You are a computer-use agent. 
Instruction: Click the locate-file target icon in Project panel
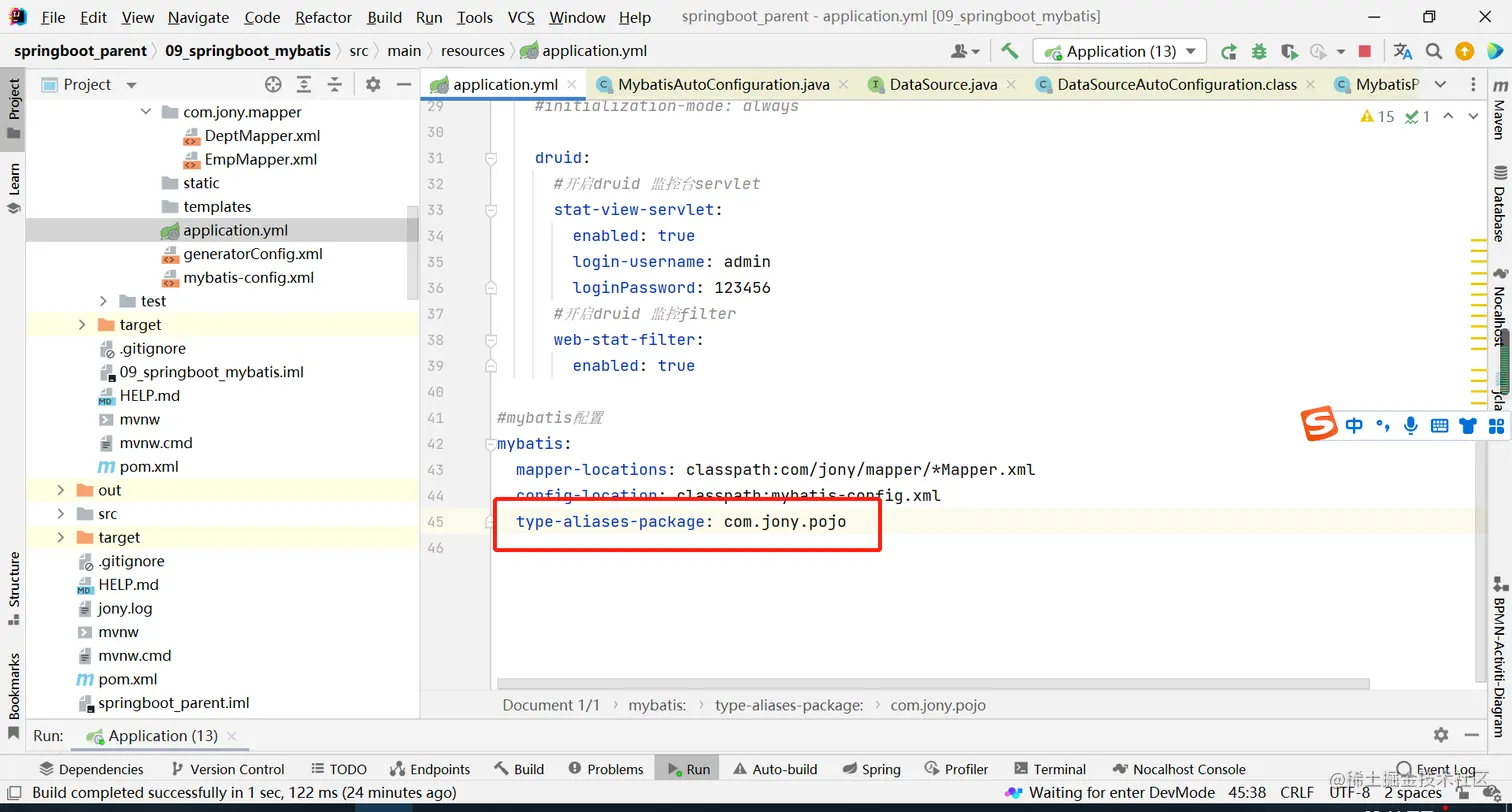click(x=273, y=84)
